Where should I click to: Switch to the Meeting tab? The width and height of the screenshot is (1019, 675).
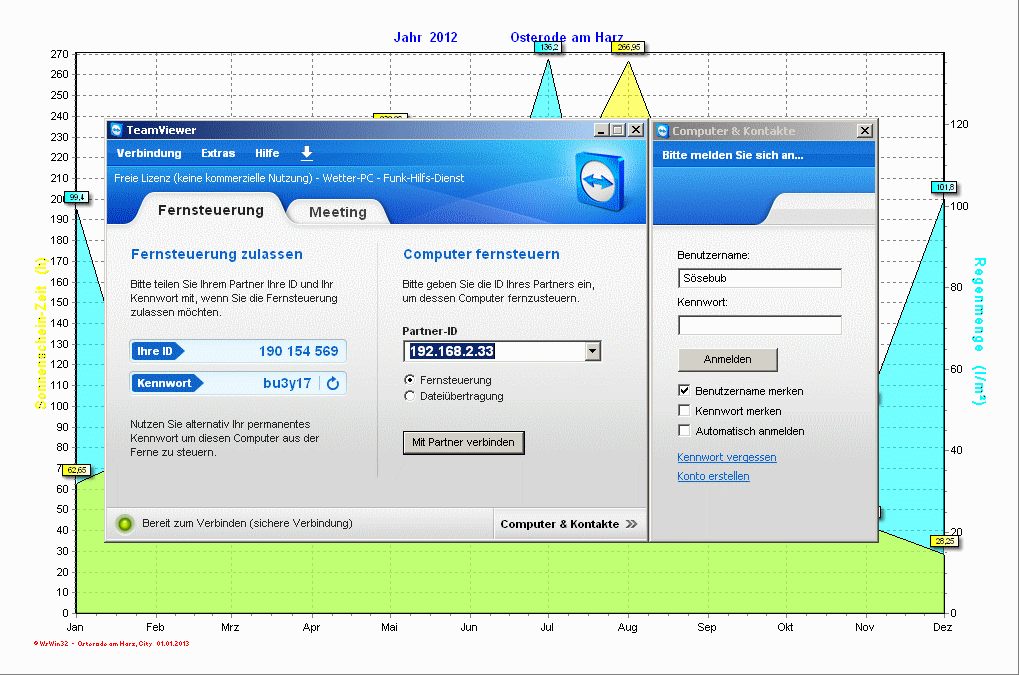(x=337, y=212)
